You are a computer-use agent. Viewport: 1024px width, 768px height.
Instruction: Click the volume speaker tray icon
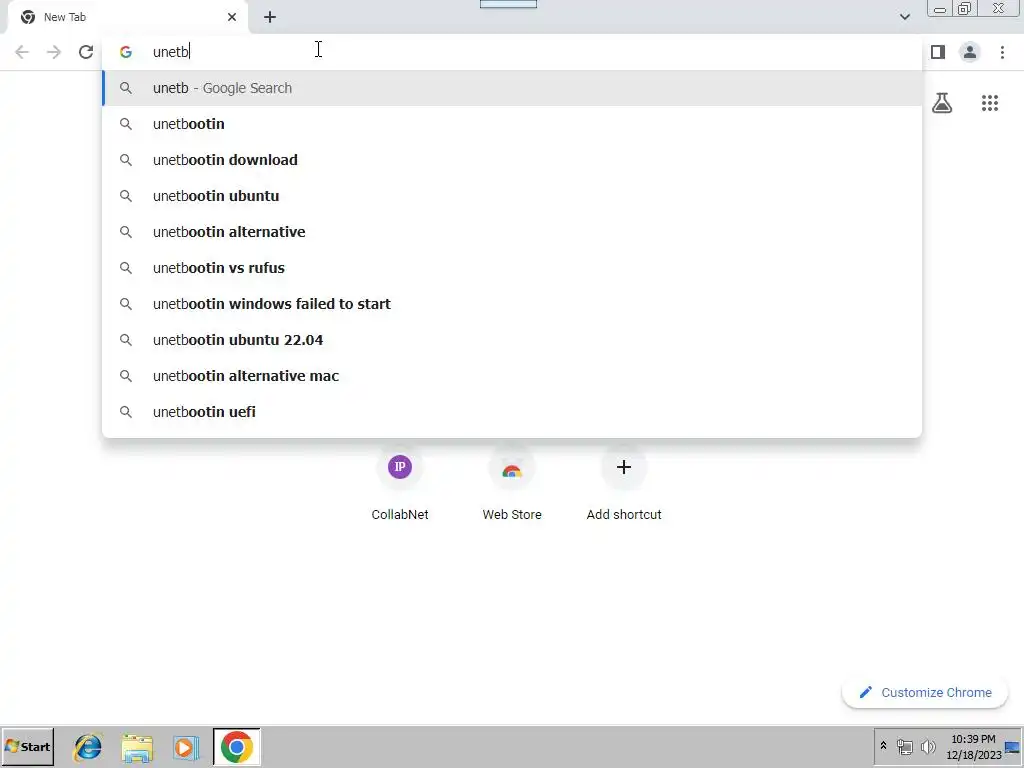tap(927, 746)
